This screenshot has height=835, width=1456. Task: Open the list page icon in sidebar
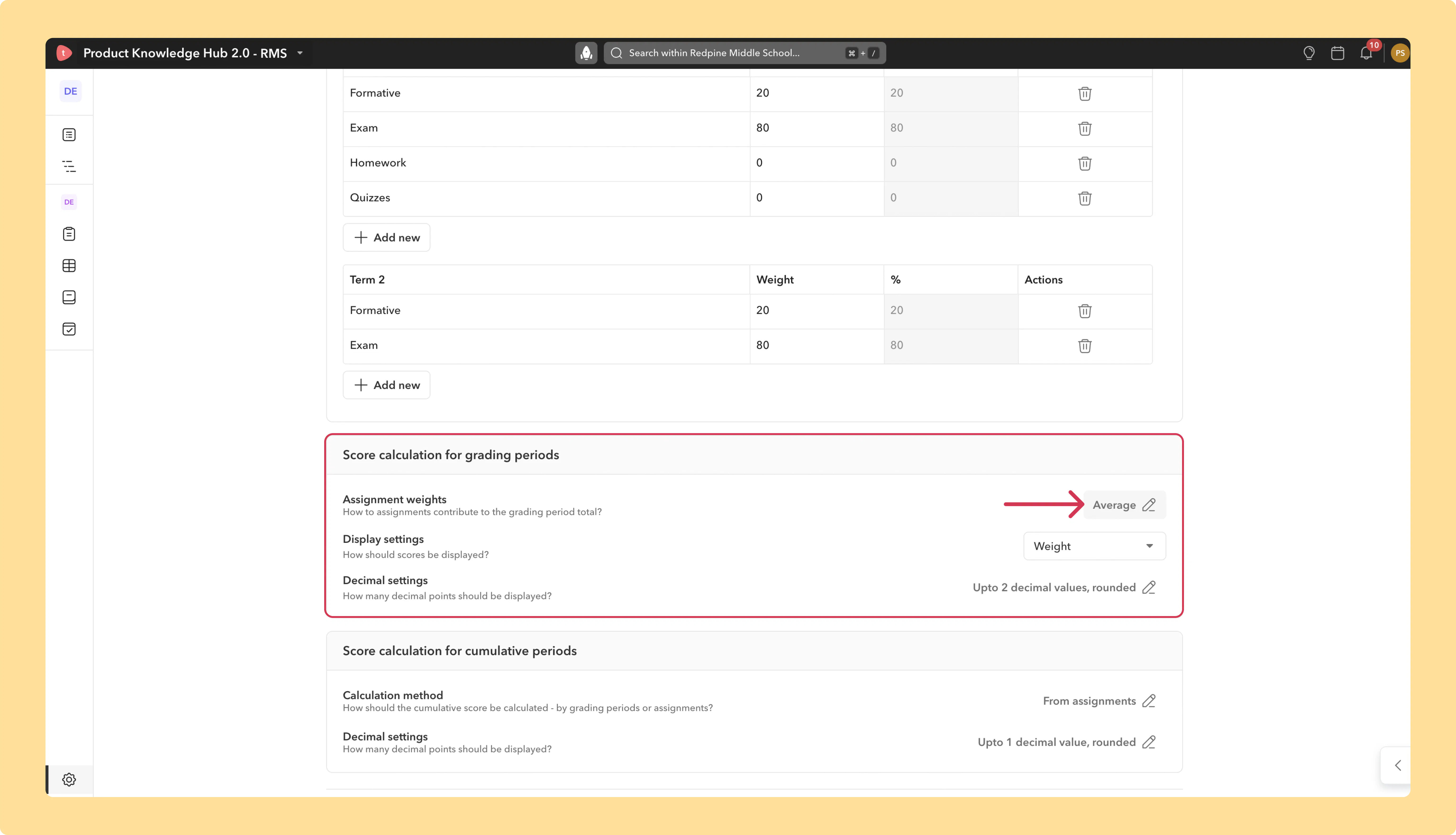point(69,135)
